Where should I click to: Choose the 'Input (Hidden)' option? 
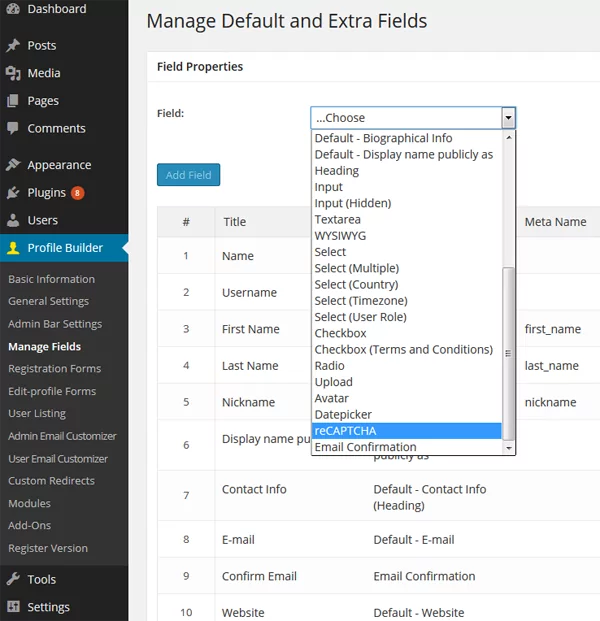407,203
